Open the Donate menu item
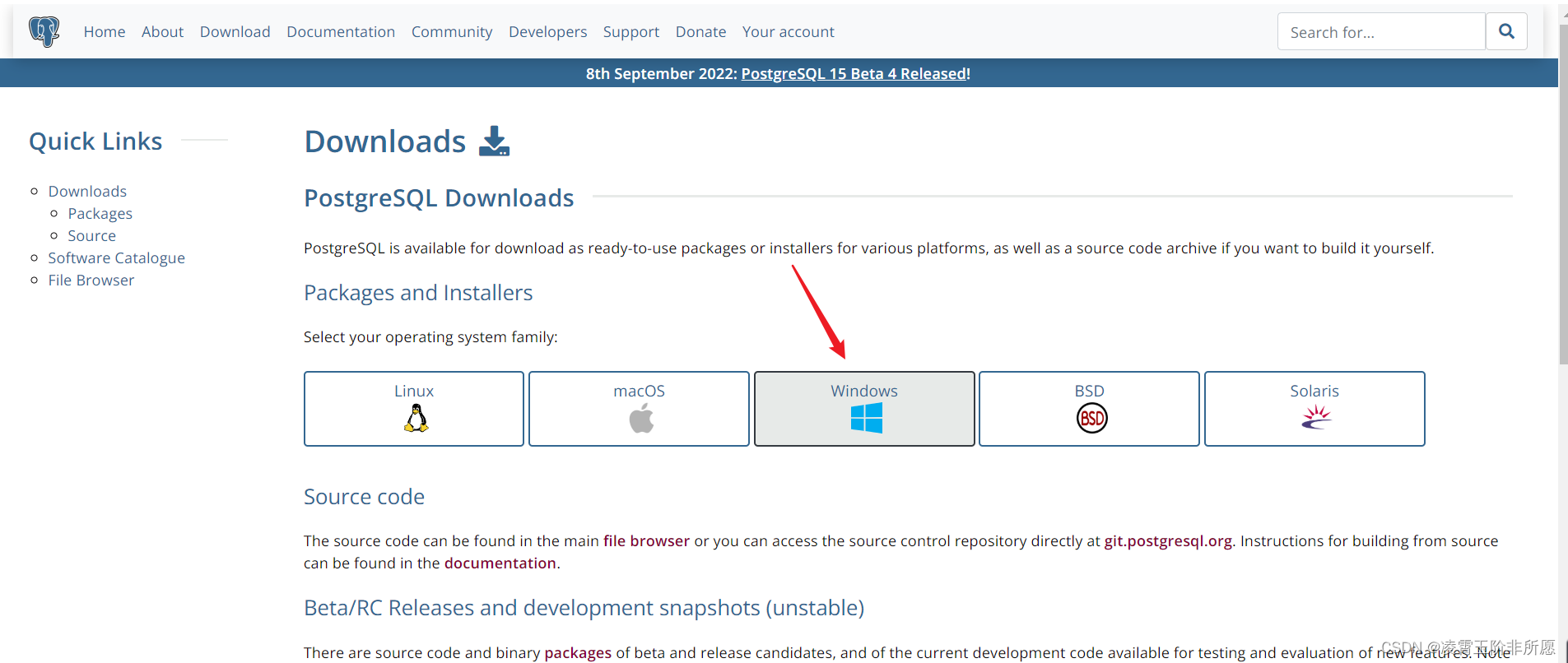Viewport: 1568px width, 663px height. point(700,31)
